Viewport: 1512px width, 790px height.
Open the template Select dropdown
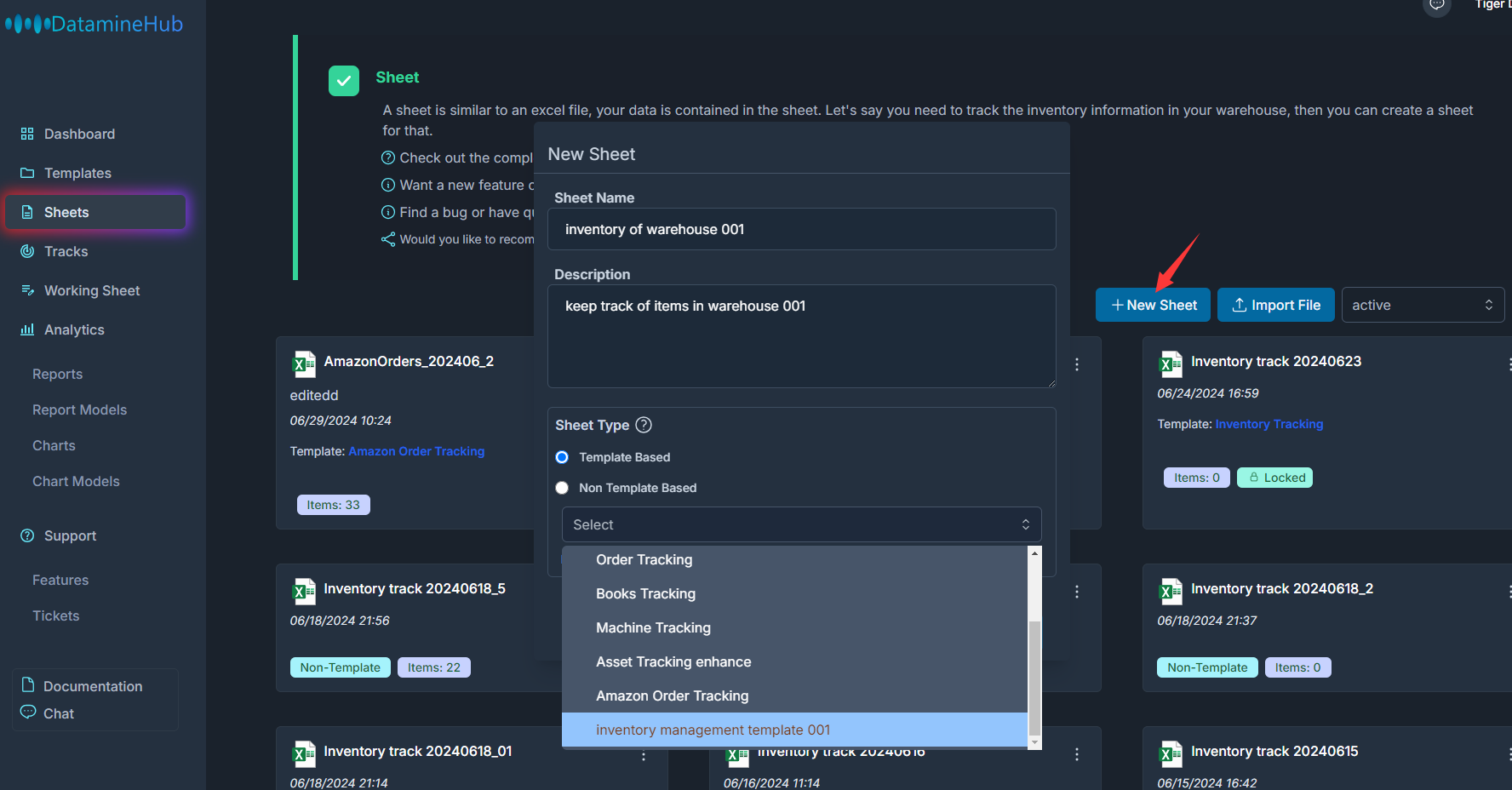coord(801,524)
